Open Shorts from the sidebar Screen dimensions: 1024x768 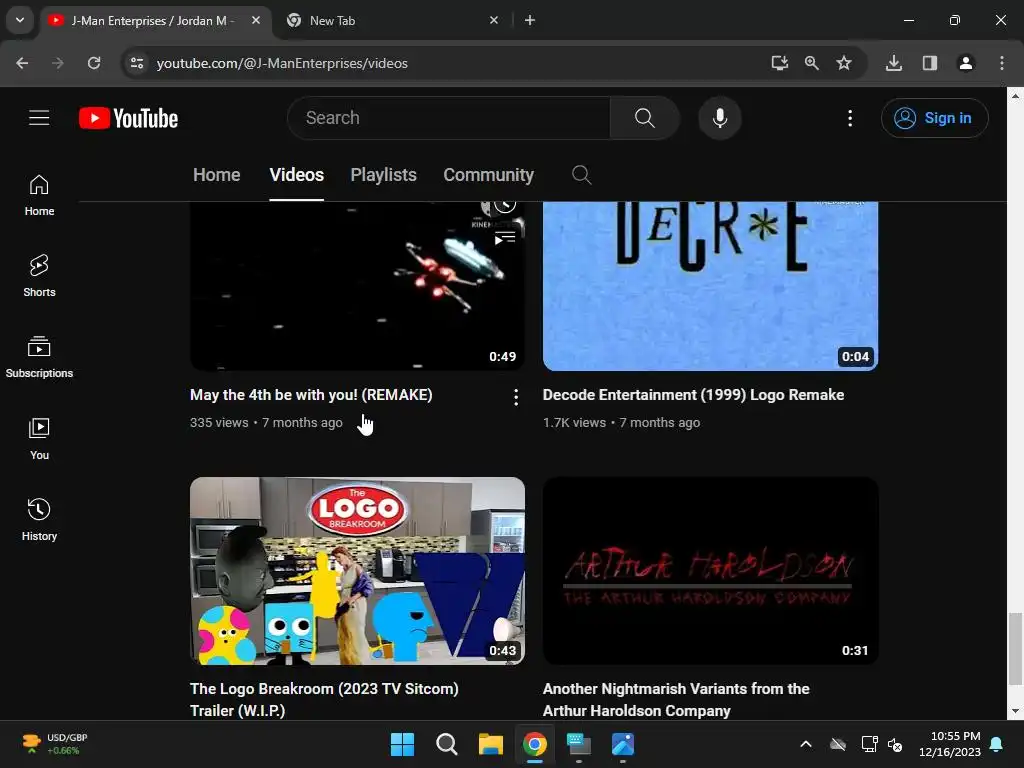pos(39,276)
